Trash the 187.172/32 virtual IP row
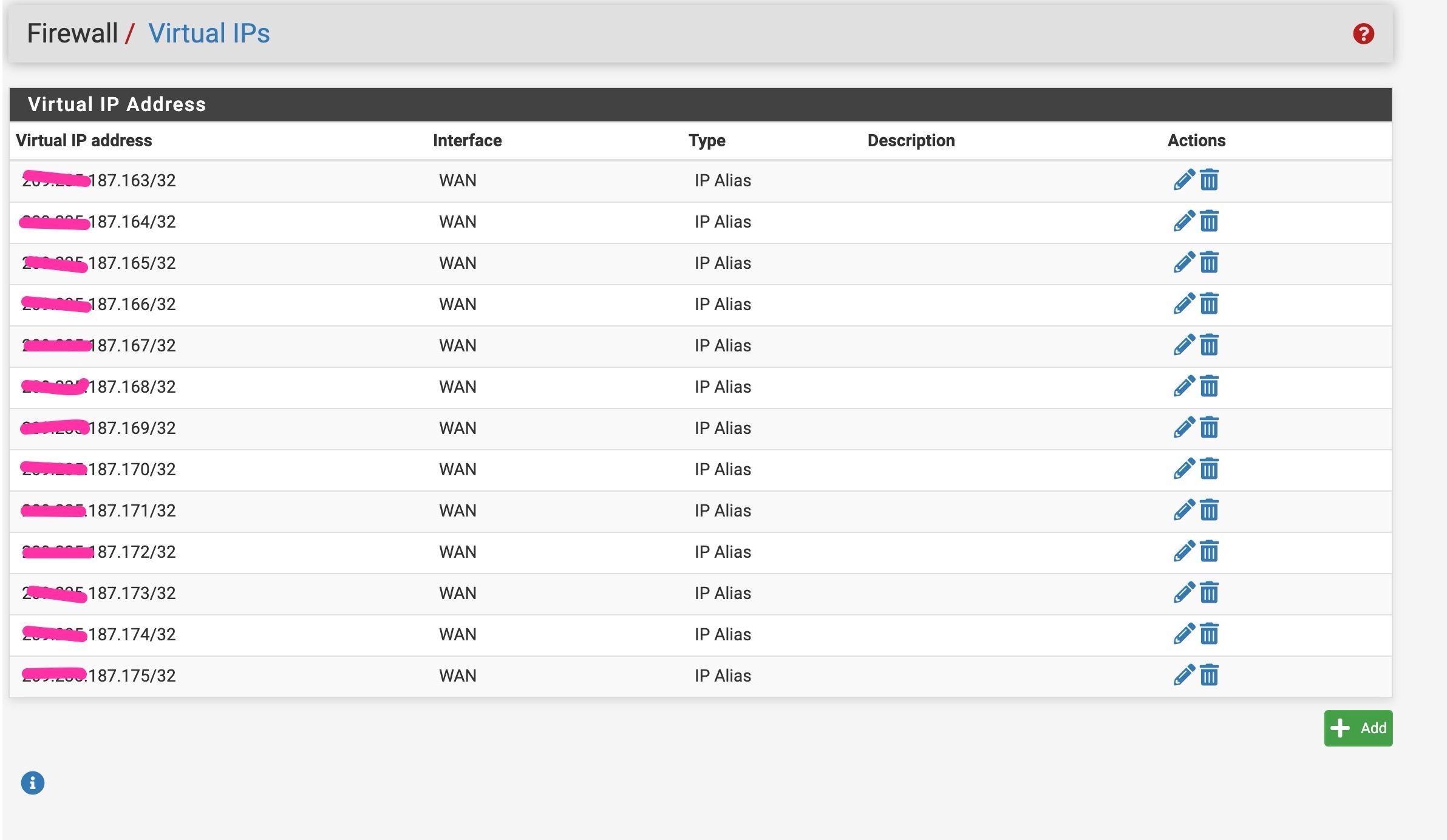This screenshot has height=840, width=1447. [x=1209, y=552]
